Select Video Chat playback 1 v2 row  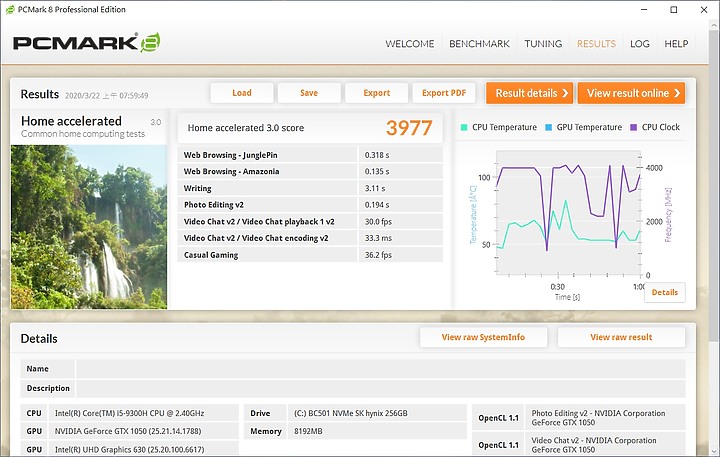[x=310, y=221]
